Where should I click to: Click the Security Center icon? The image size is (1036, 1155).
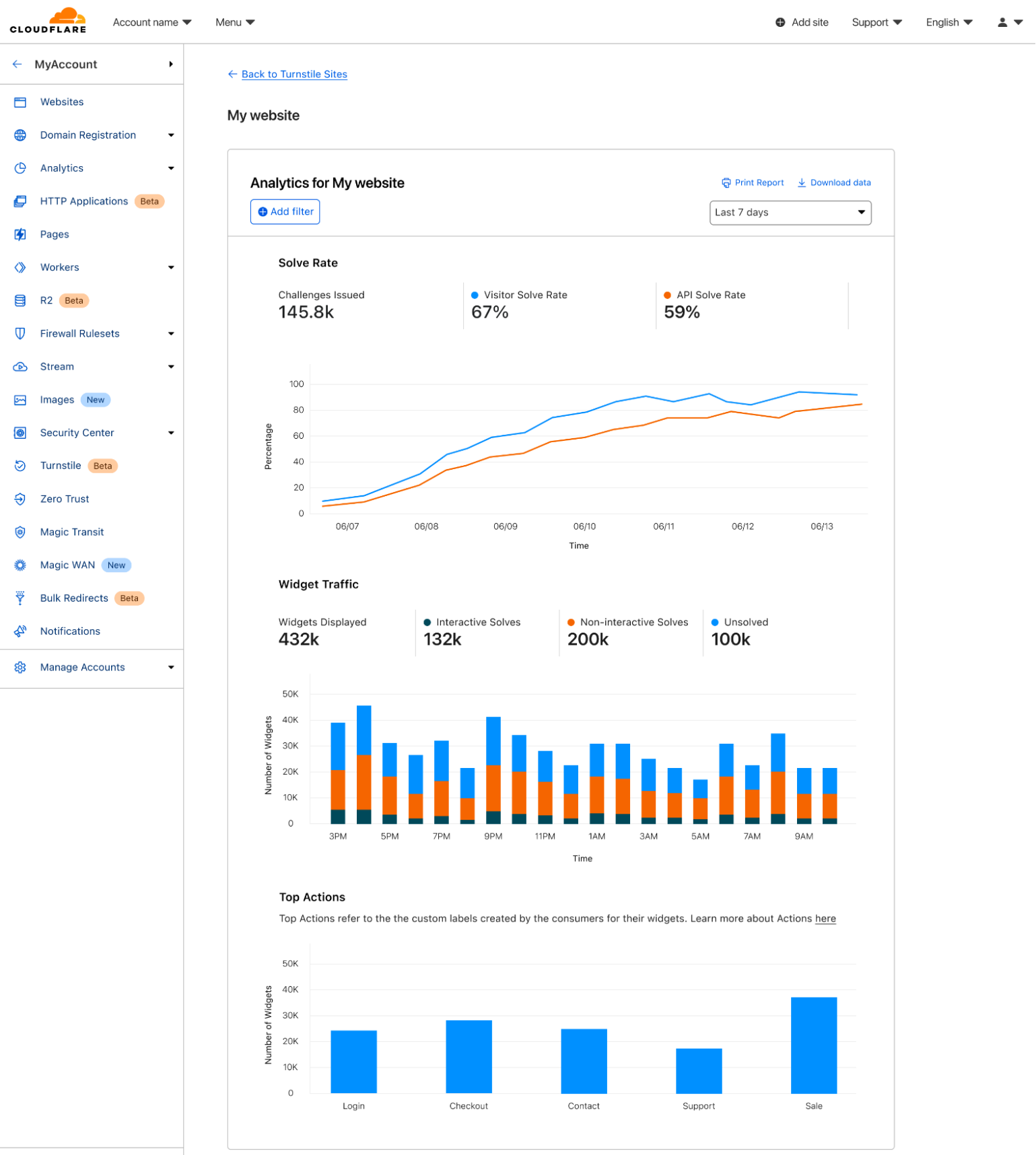click(x=20, y=433)
